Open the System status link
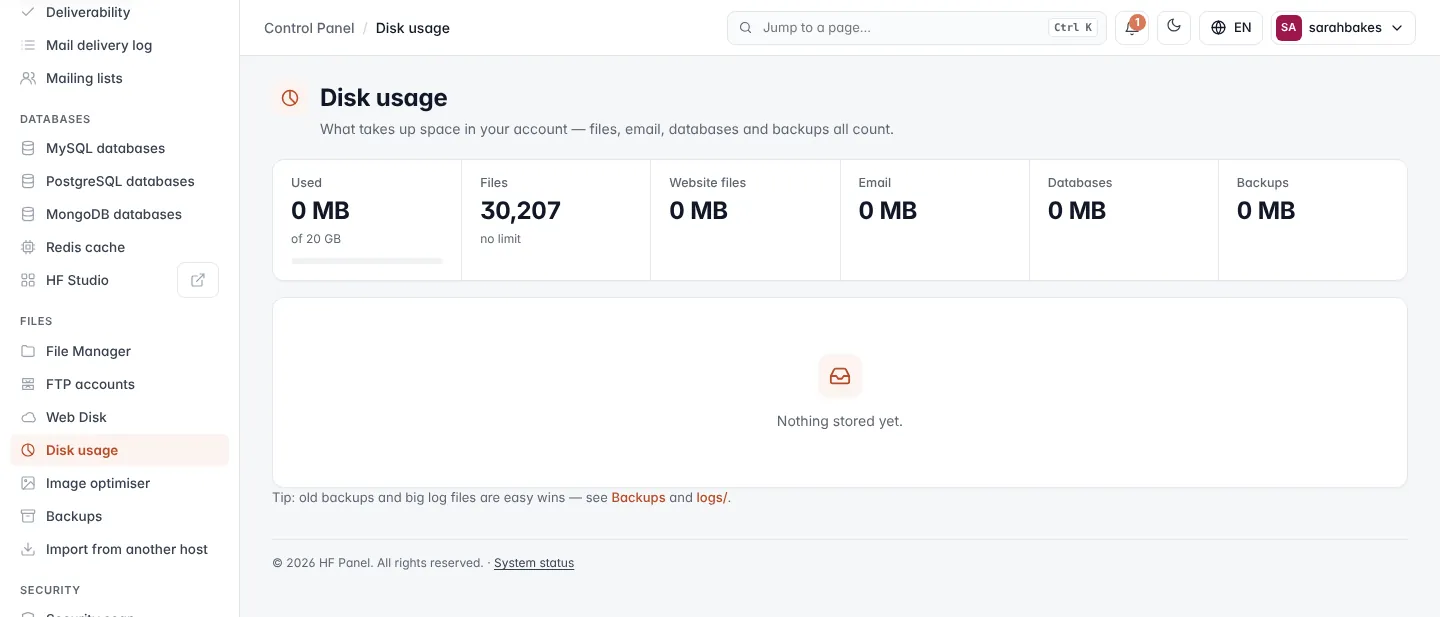Screen dimensions: 1440x617 (534, 563)
